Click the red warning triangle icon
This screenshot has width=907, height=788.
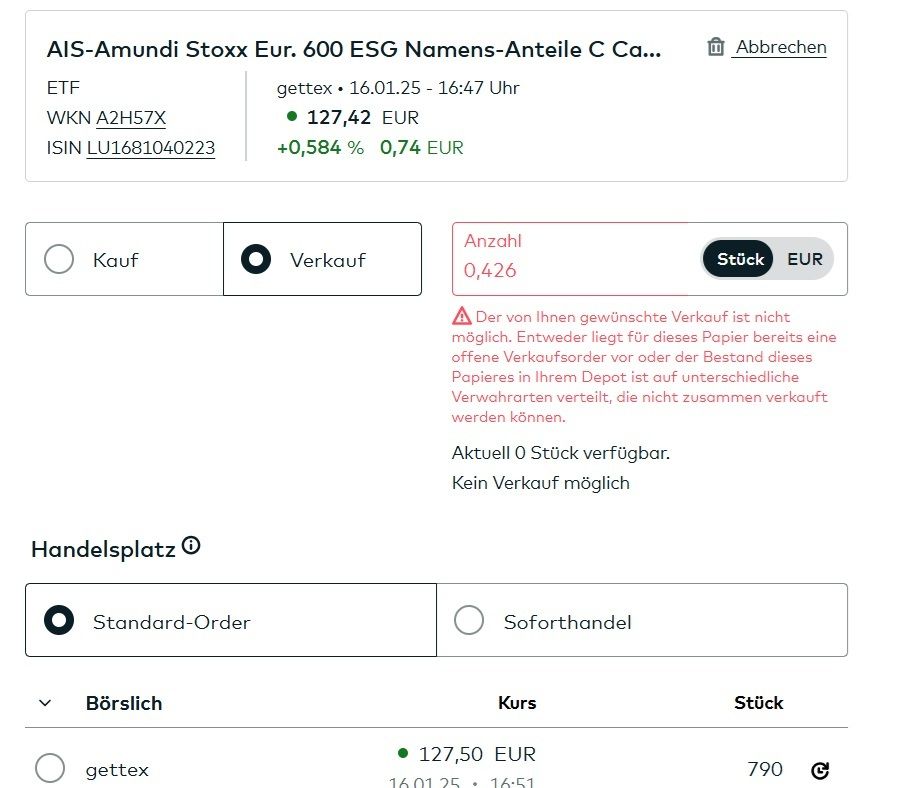click(x=461, y=317)
